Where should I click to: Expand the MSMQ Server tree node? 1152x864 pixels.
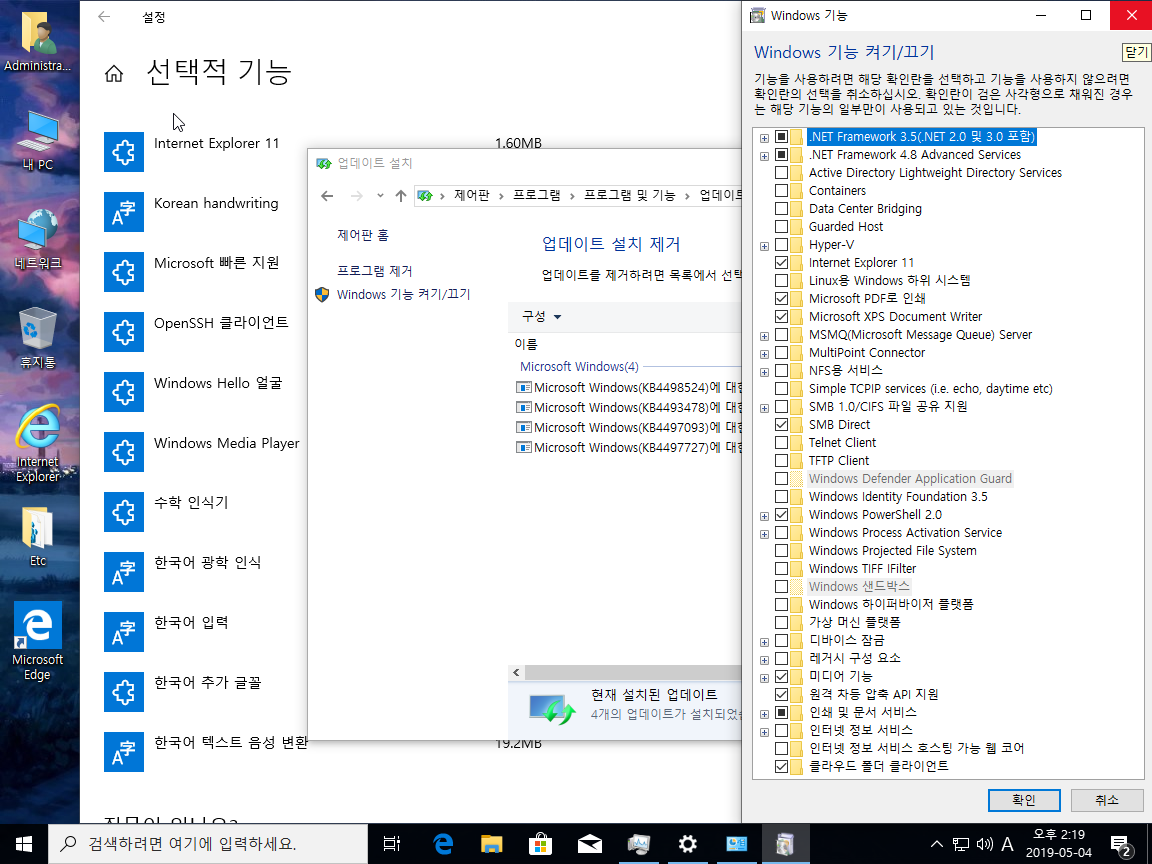pos(764,336)
